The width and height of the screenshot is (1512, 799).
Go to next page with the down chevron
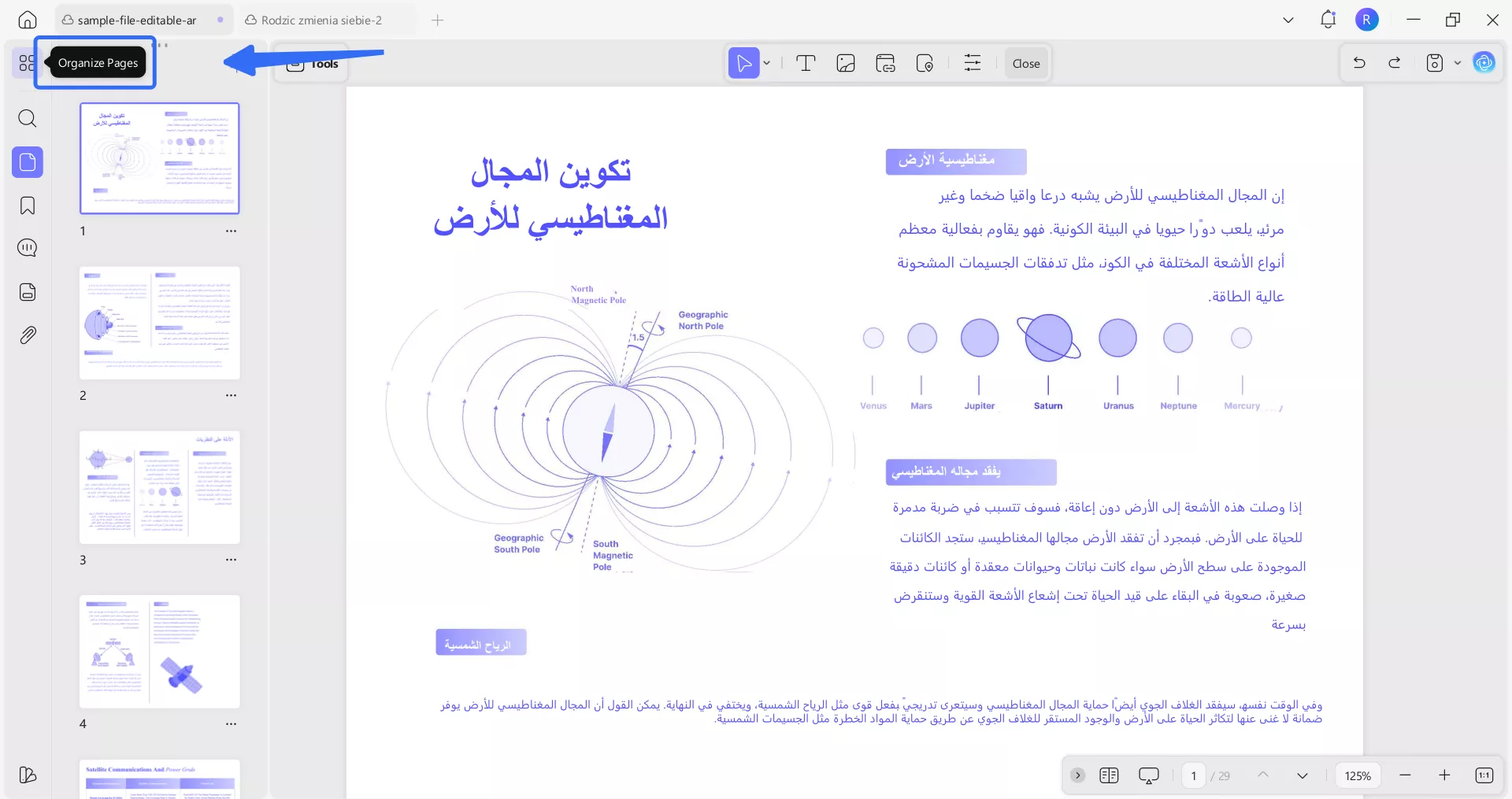1303,775
